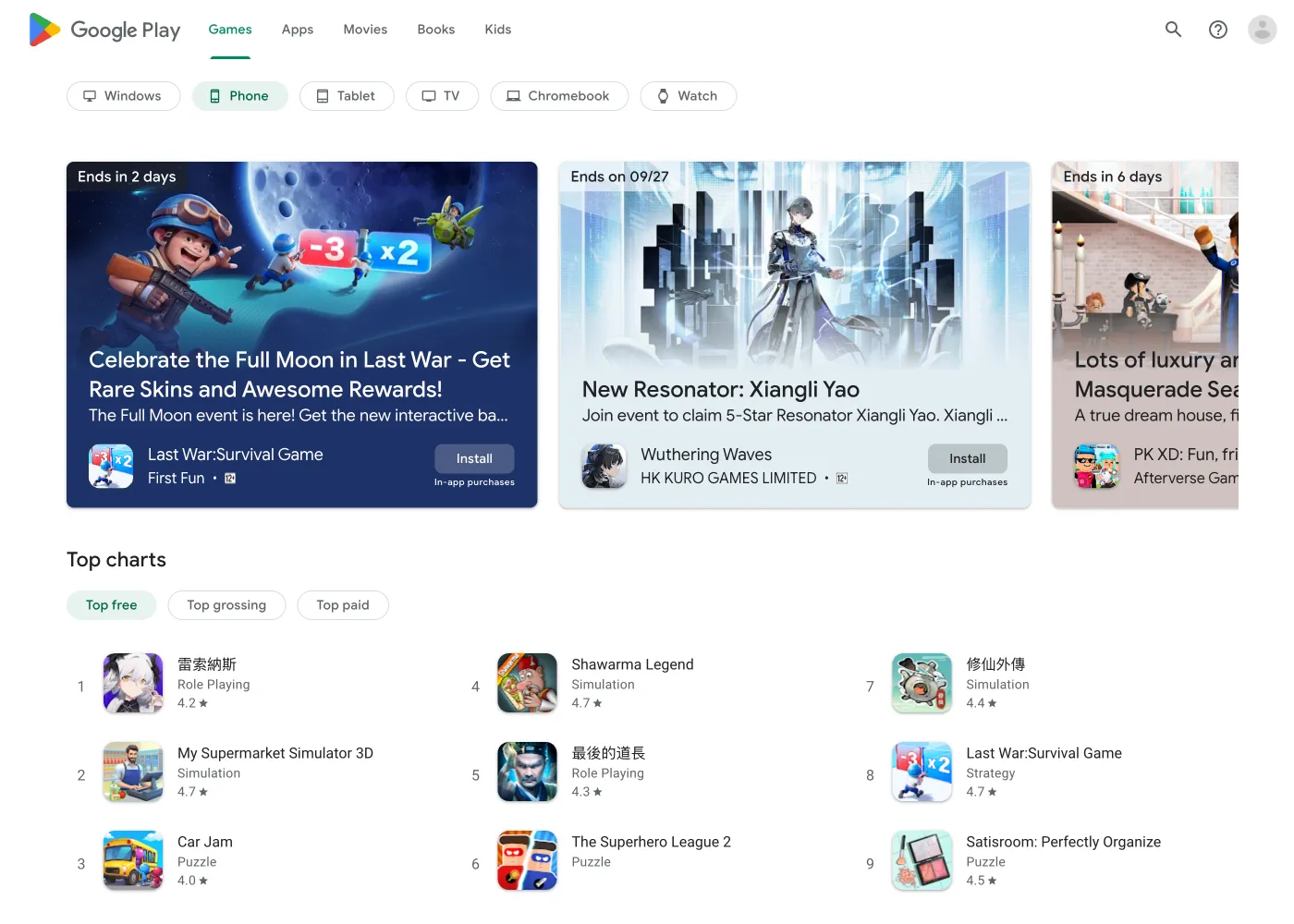This screenshot has width=1294, height=924.
Task: Click 'Last War:Survival Game' Strategy row title
Action: click(x=1044, y=753)
